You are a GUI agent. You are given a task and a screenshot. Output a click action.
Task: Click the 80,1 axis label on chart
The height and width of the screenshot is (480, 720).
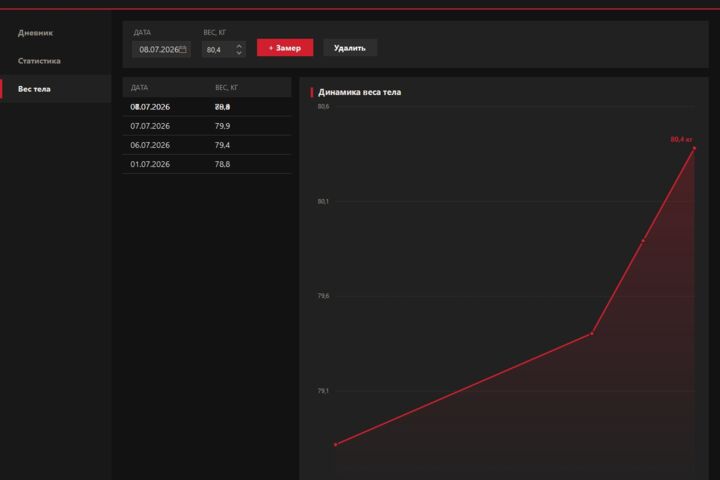[323, 202]
